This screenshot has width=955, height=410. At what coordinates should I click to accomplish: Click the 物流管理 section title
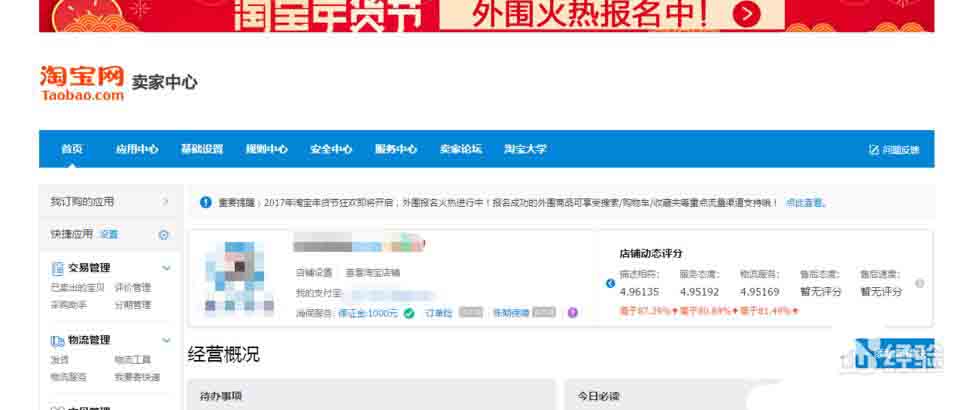click(90, 341)
